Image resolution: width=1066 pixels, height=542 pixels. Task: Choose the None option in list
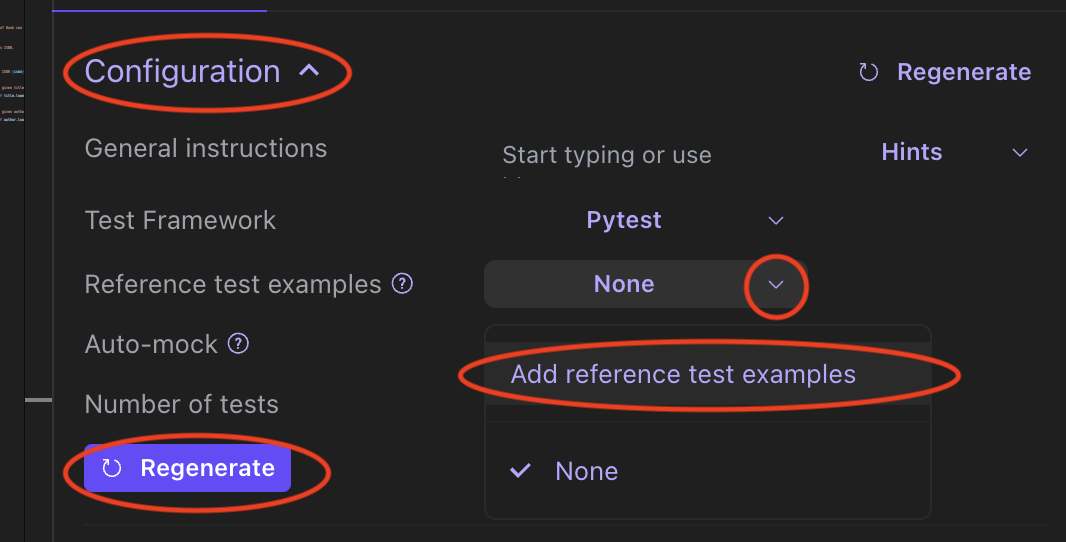(707, 471)
